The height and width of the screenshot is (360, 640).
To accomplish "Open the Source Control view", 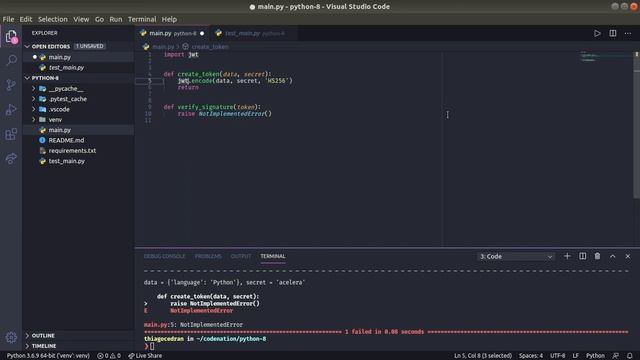I will tap(11, 85).
